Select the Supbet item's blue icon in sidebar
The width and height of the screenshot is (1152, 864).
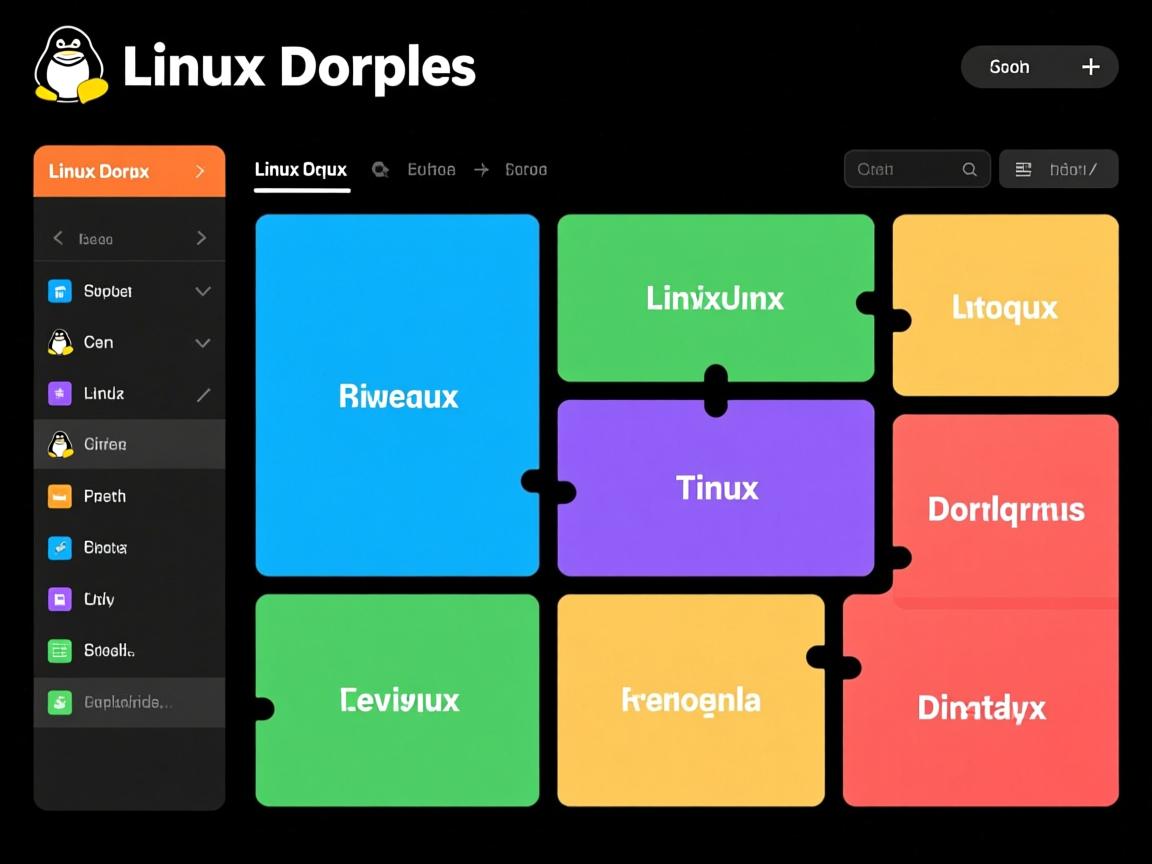[60, 291]
